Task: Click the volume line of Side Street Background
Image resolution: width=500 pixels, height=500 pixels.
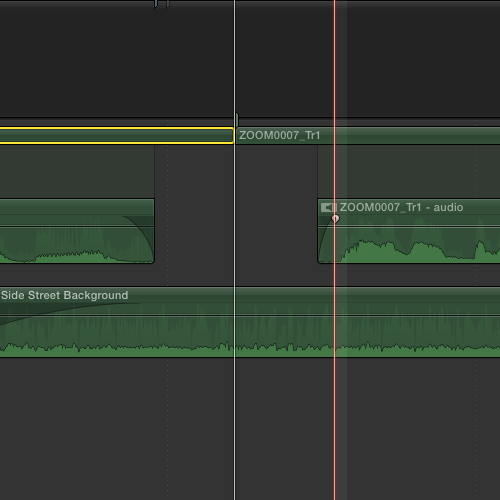Action: (250, 315)
